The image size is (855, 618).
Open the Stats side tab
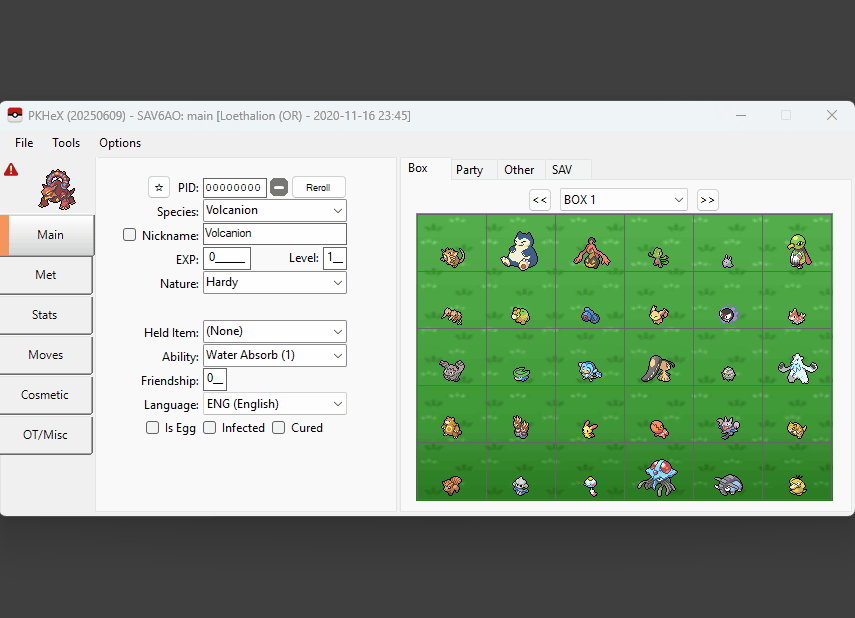coord(46,315)
